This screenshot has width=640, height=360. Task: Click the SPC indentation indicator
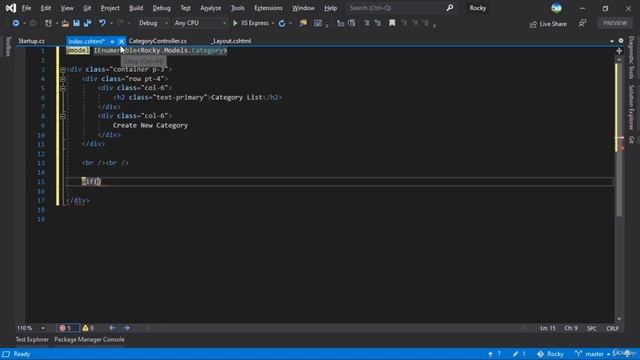[x=592, y=328]
